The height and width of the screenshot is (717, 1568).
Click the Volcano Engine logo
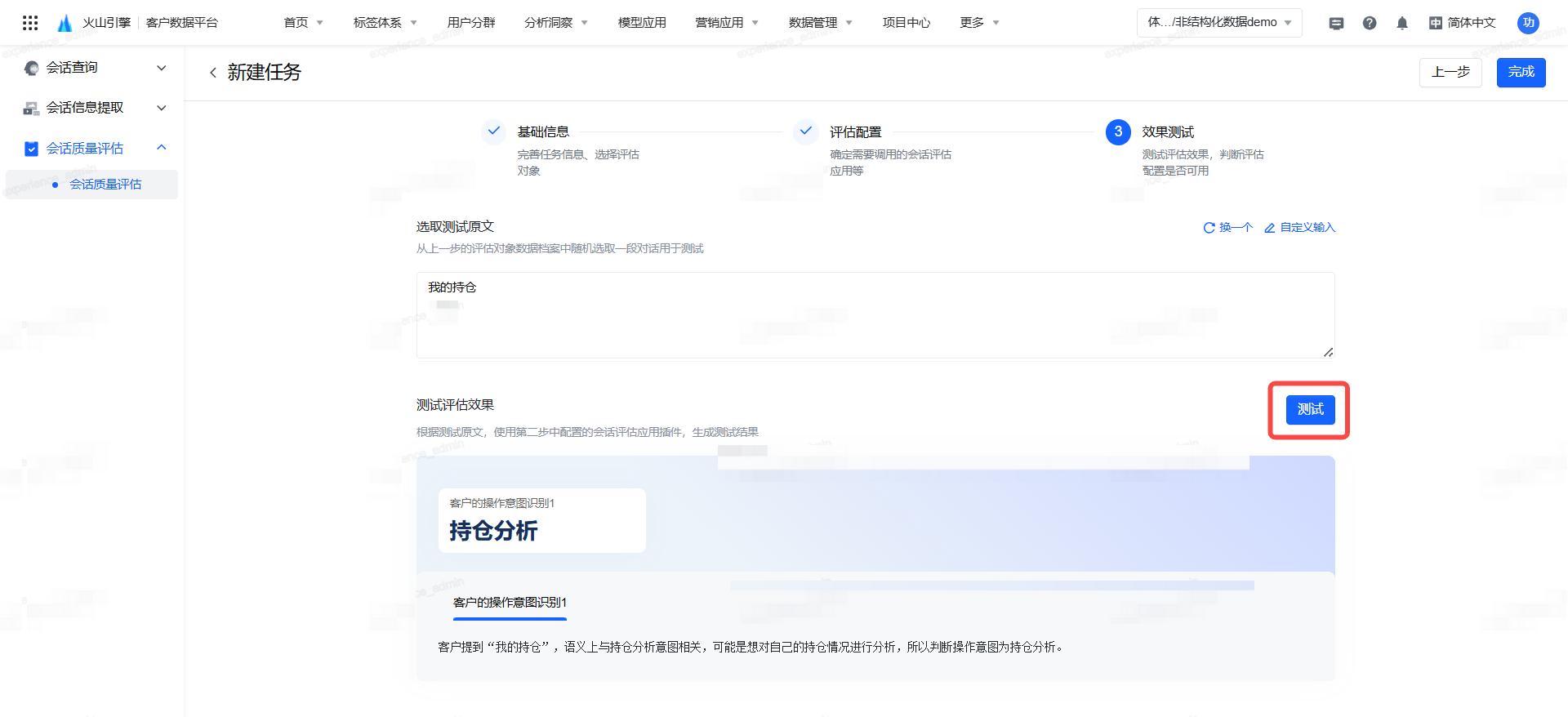[x=65, y=23]
